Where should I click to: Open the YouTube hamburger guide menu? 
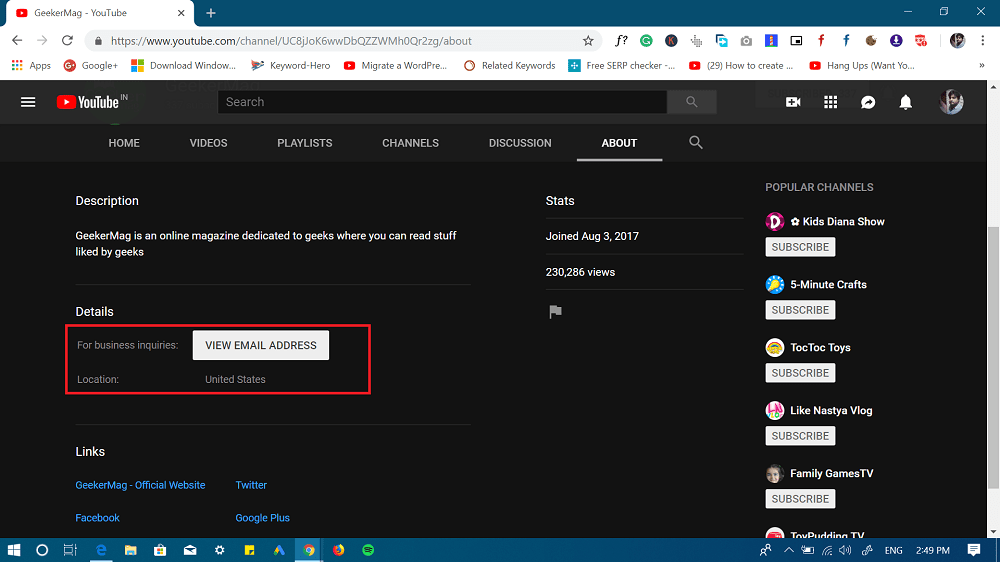(27, 102)
